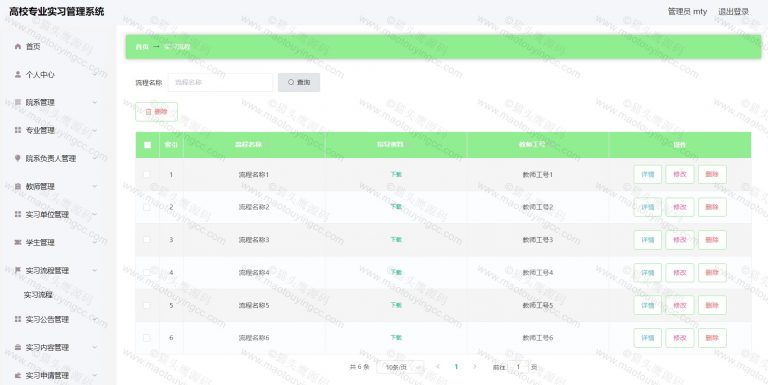768x385 pixels.
Task: Click the flag icon for 实习流程管理
Action: [x=18, y=270]
